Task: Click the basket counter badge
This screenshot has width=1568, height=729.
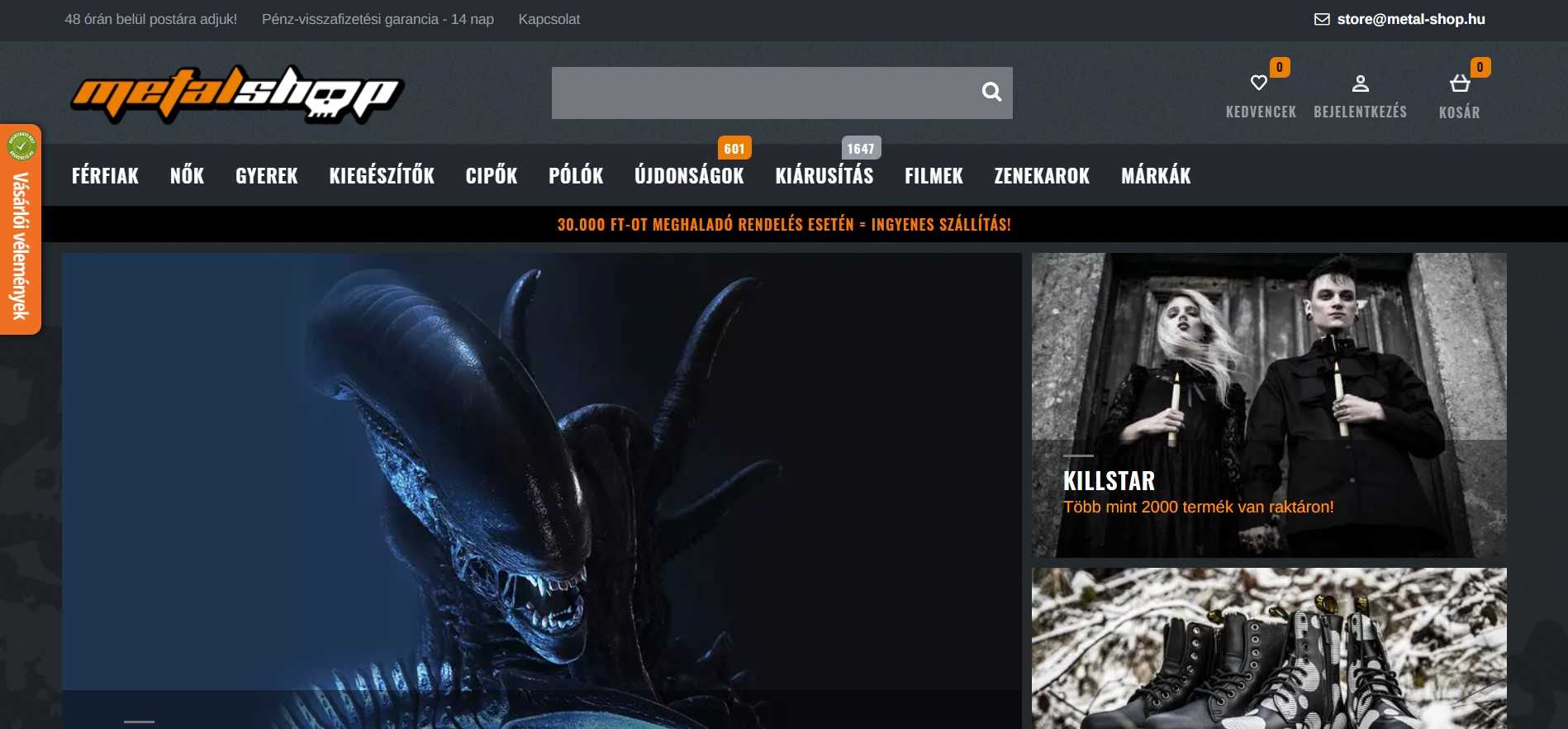Action: 1480,67
